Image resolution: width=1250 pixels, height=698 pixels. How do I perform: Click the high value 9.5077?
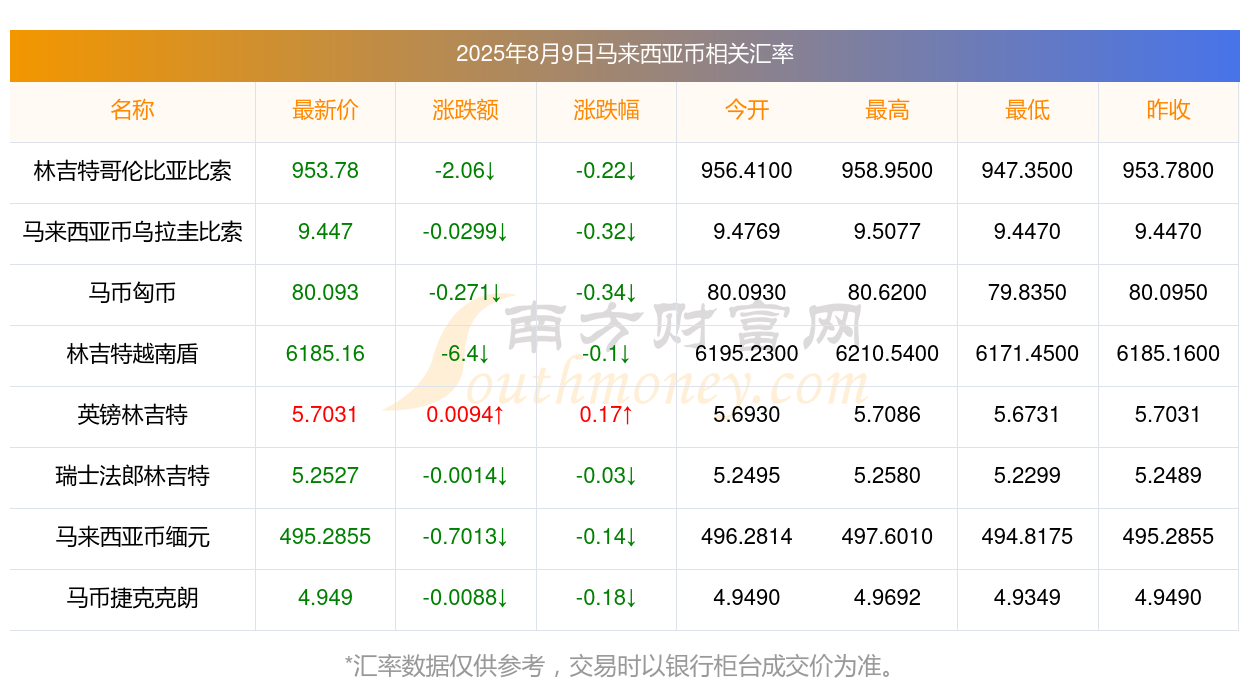[x=887, y=232]
